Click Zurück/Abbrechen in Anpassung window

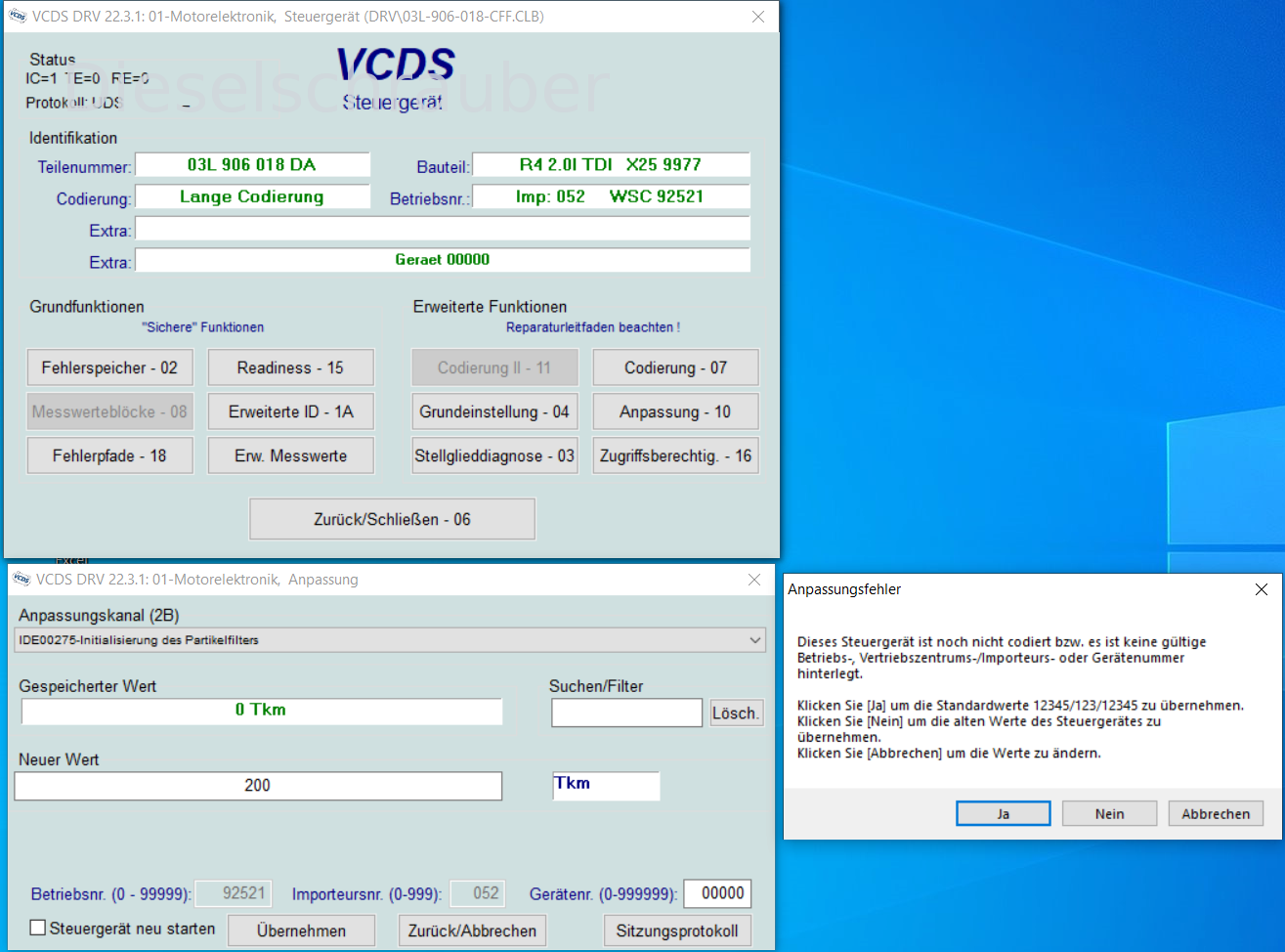(x=472, y=930)
